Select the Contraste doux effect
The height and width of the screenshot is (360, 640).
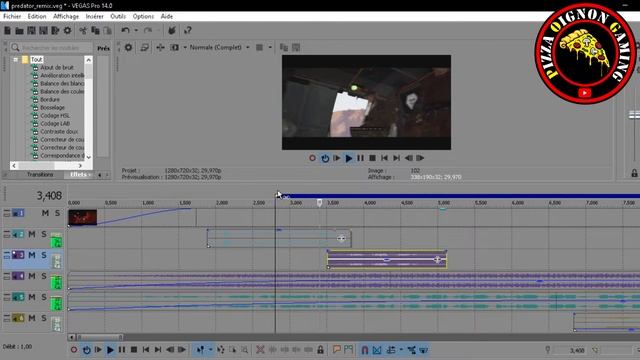(x=59, y=131)
